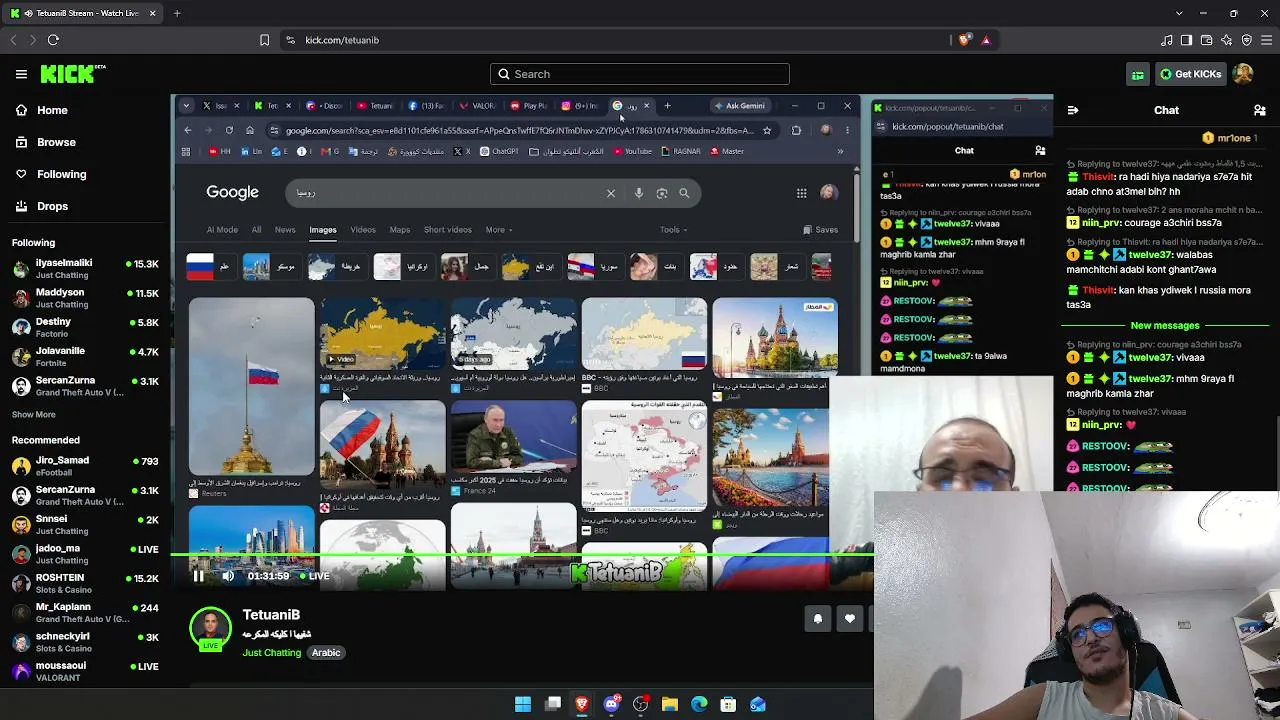Open a new browser tab

tap(177, 13)
